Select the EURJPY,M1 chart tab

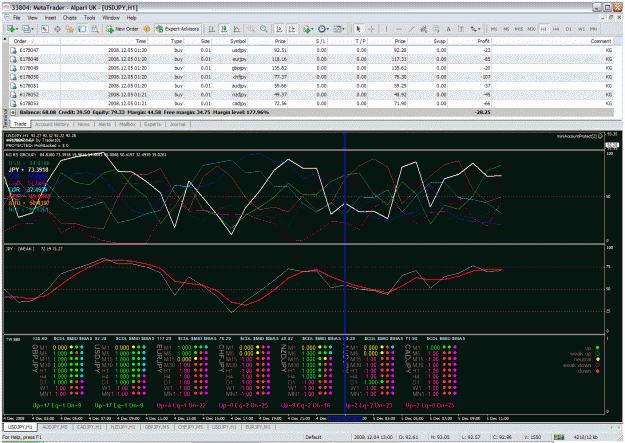(258, 427)
